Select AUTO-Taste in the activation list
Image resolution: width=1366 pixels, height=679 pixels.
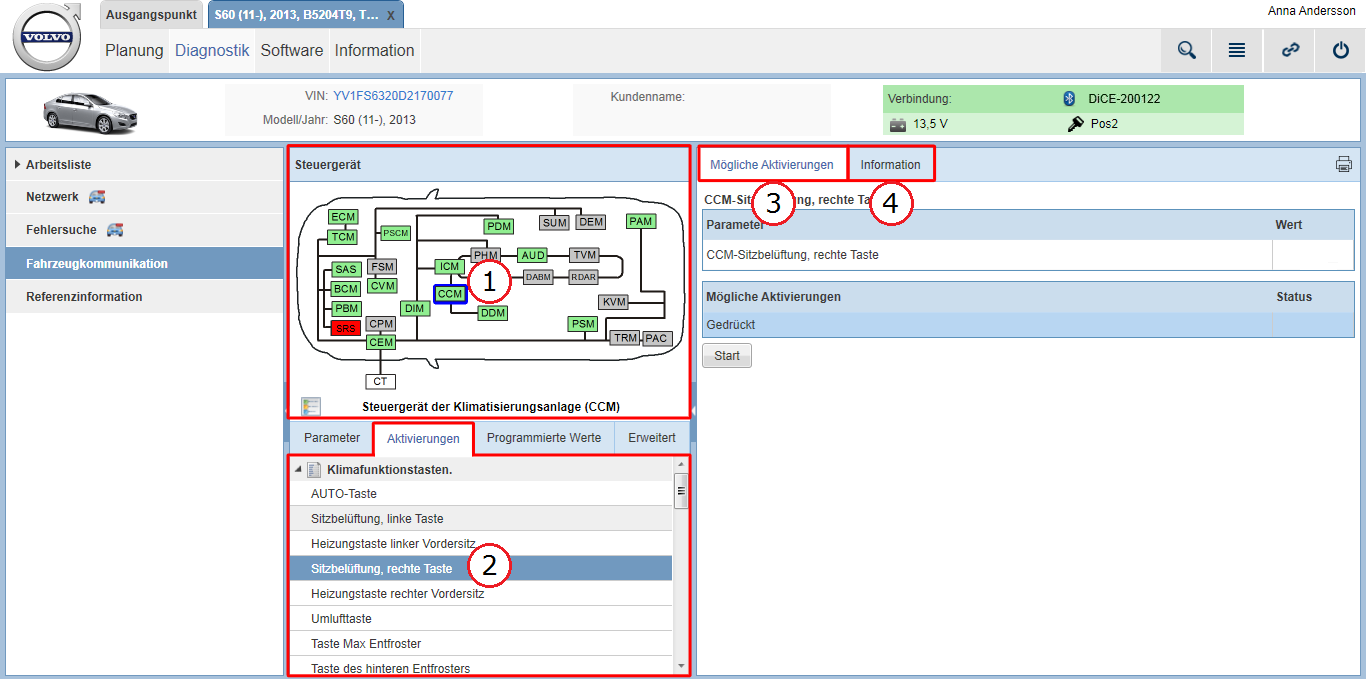481,494
